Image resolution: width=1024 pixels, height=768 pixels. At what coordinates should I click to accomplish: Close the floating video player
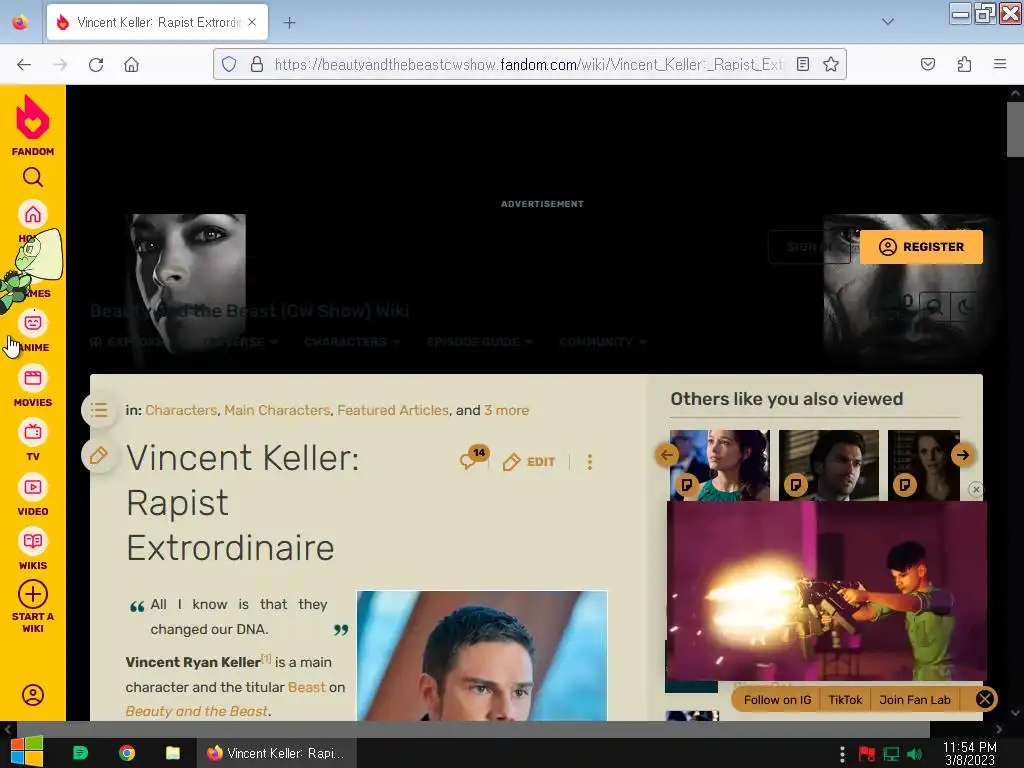tap(976, 489)
